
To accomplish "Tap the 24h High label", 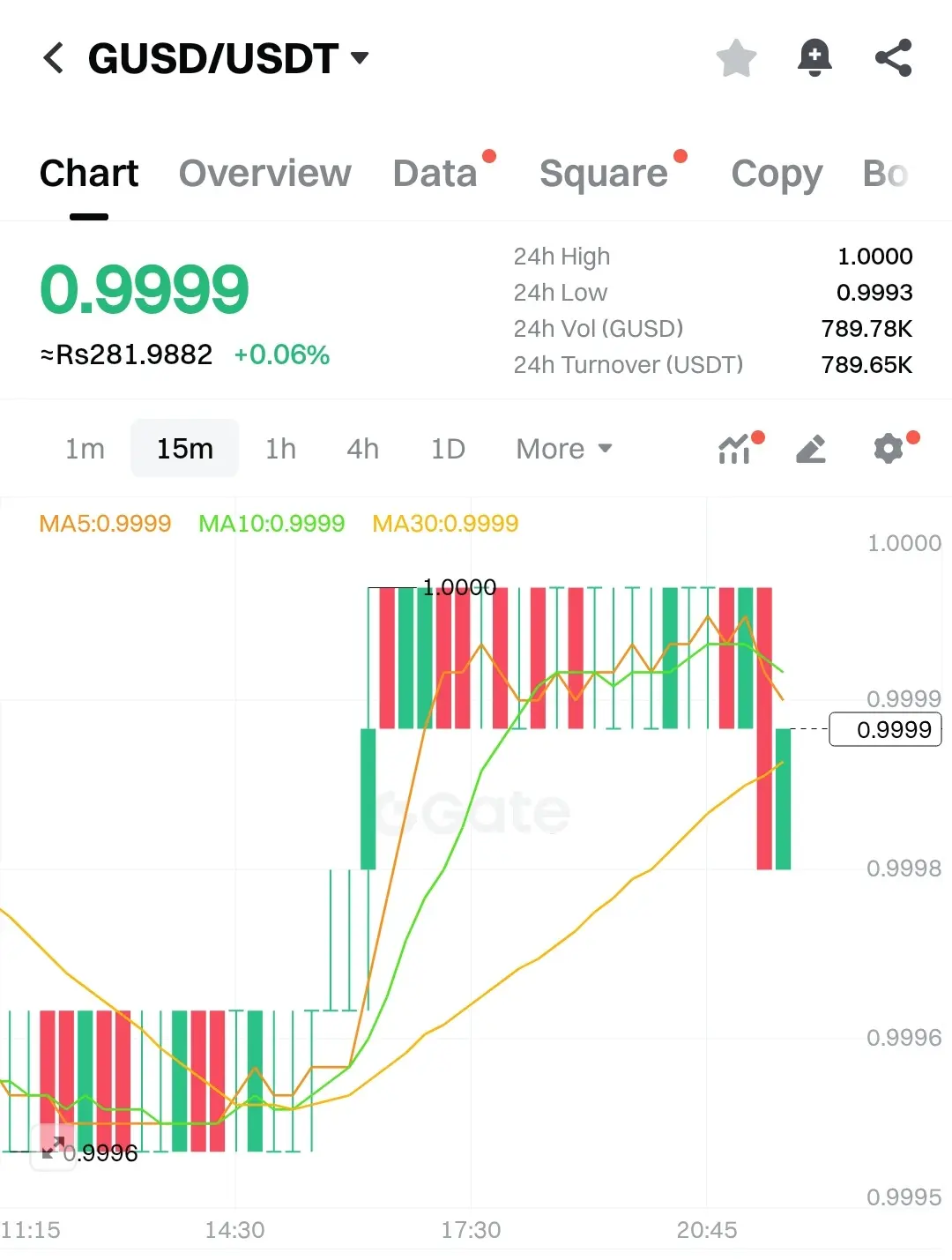I will point(562,257).
